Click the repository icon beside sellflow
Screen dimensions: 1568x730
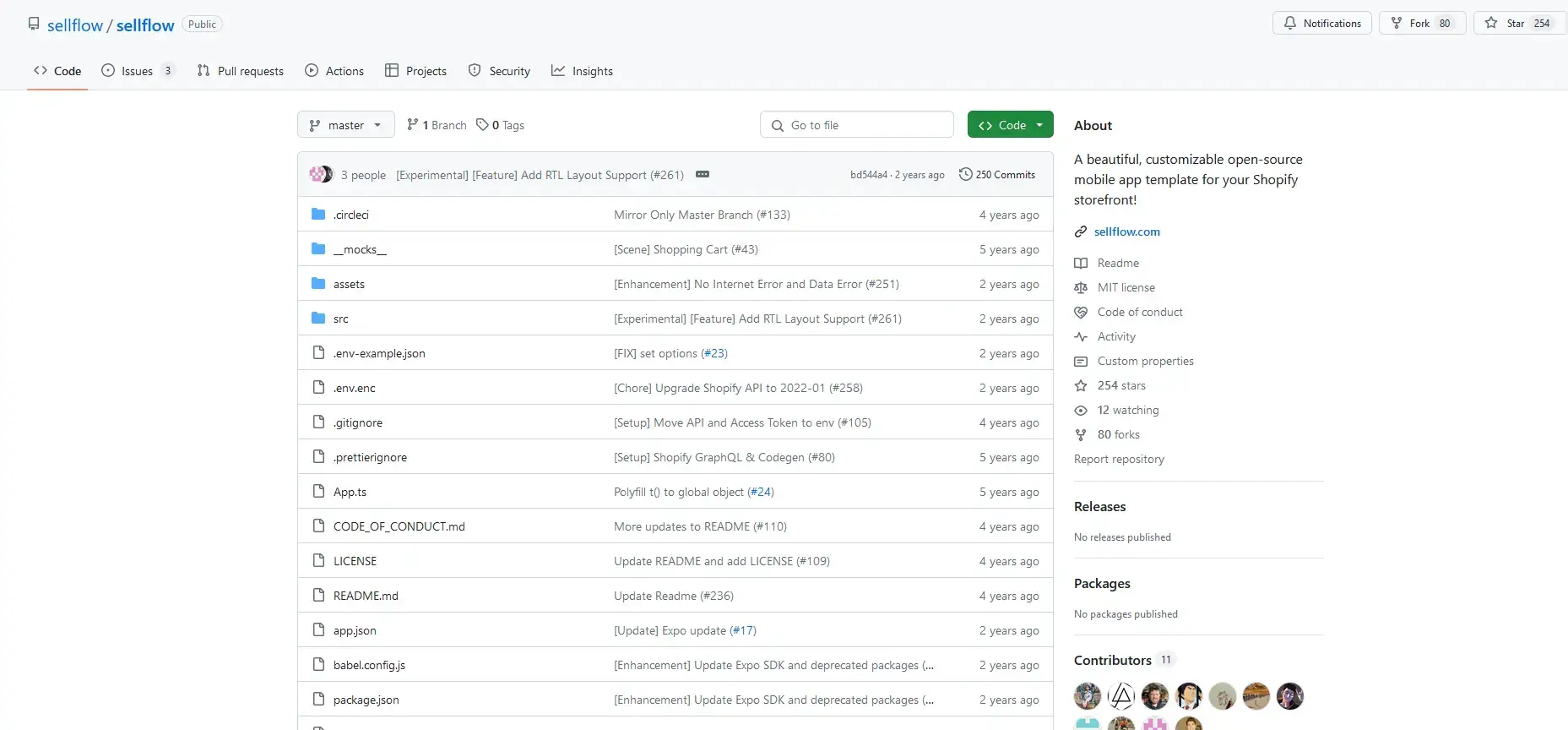coord(34,25)
